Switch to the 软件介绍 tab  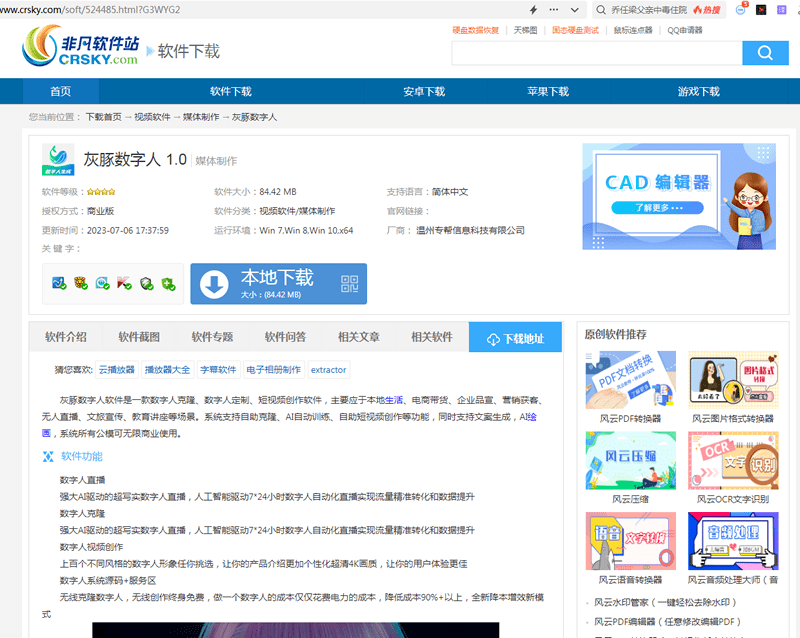coord(66,337)
